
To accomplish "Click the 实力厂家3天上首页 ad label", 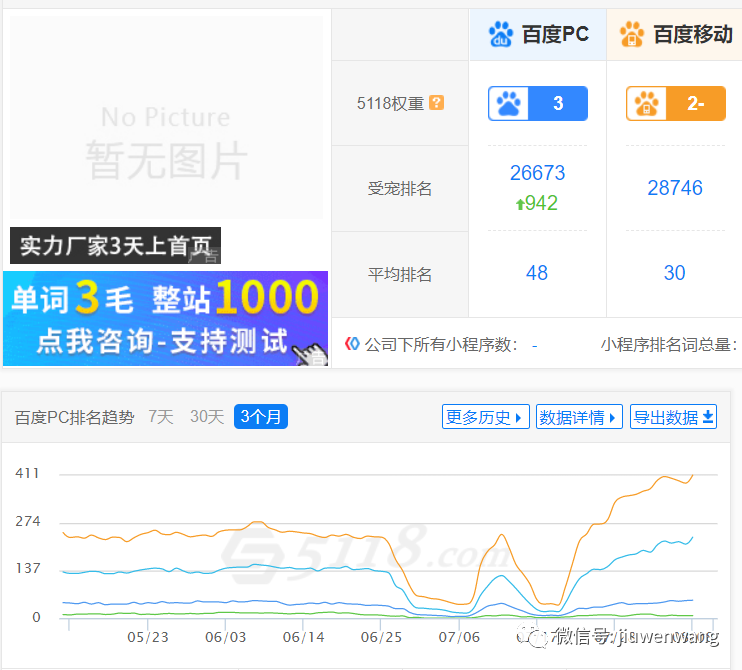I will (115, 246).
